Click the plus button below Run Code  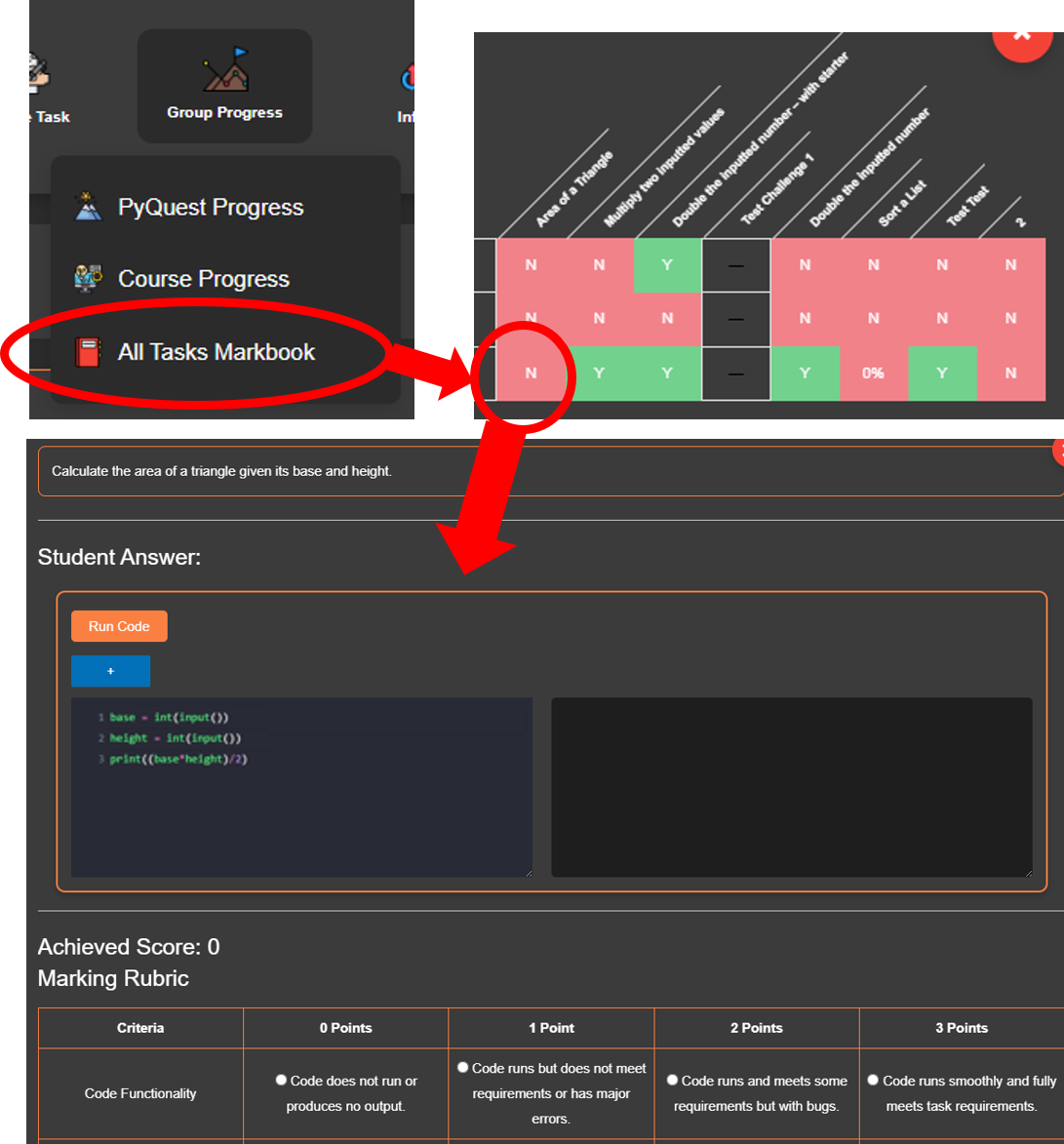click(x=110, y=671)
